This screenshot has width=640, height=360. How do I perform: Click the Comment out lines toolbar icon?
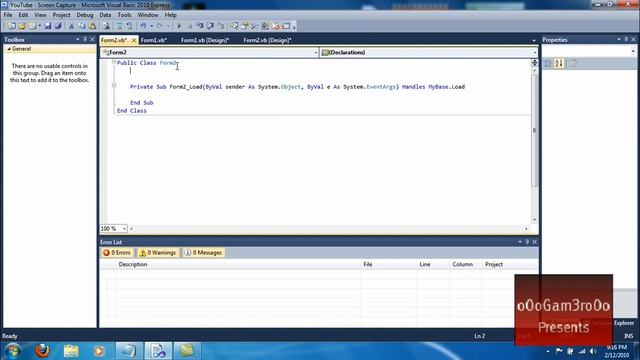(119, 26)
